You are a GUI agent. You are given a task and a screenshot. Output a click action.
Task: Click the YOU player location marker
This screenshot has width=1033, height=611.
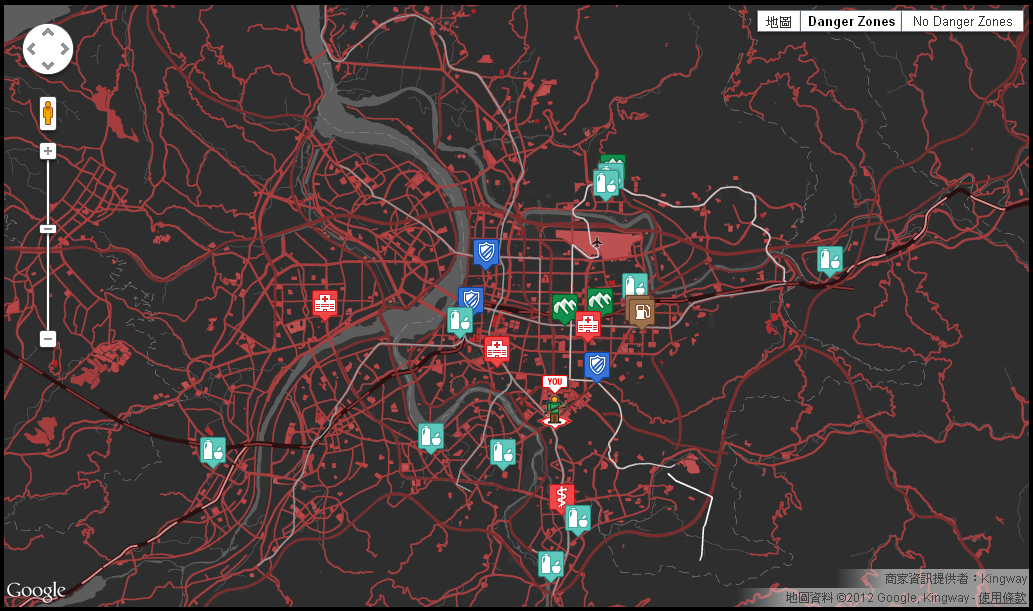pos(554,404)
